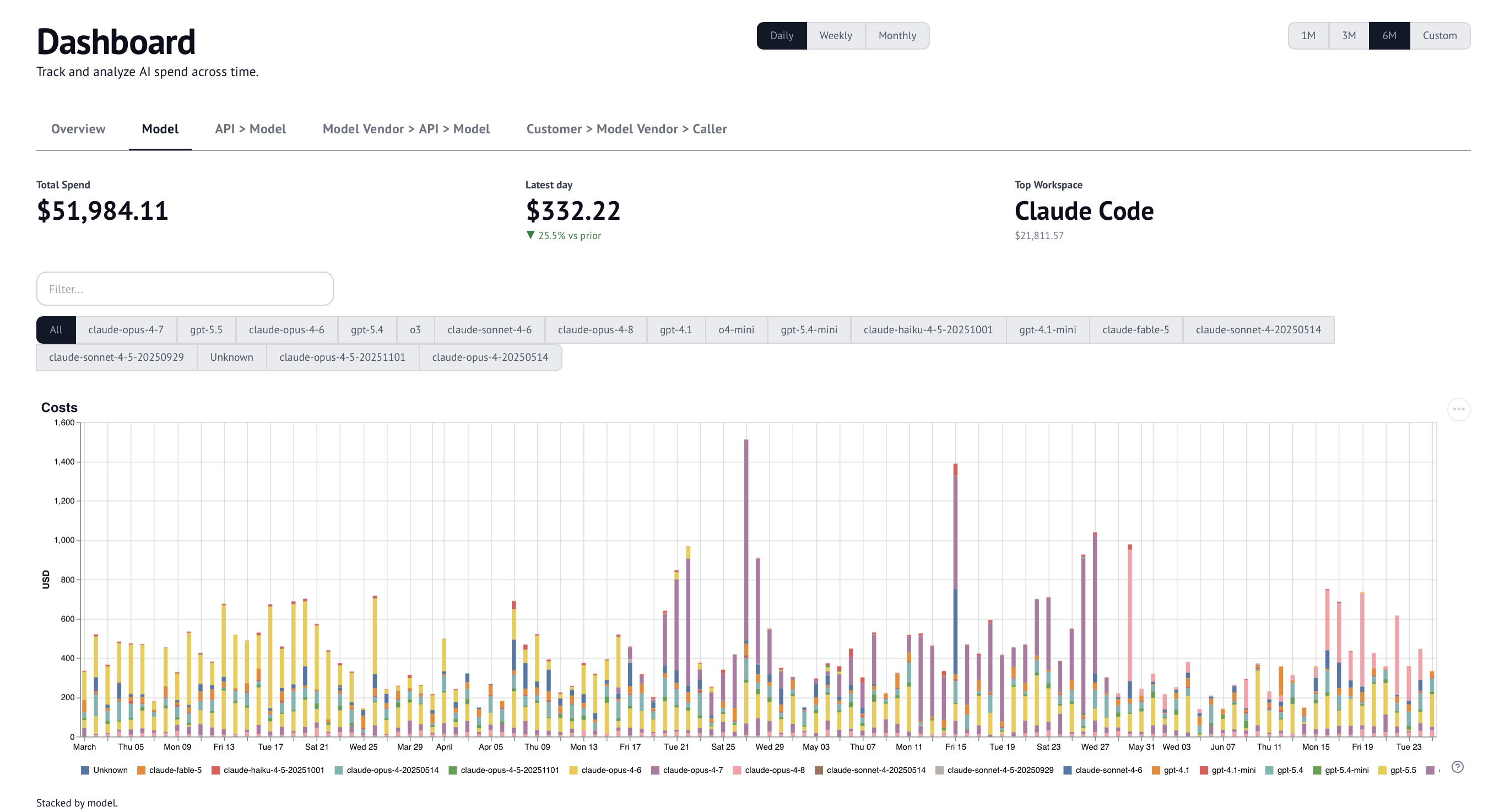Filter by claude-opus-4-5-20251101 chip
The width and height of the screenshot is (1494, 812).
342,358
